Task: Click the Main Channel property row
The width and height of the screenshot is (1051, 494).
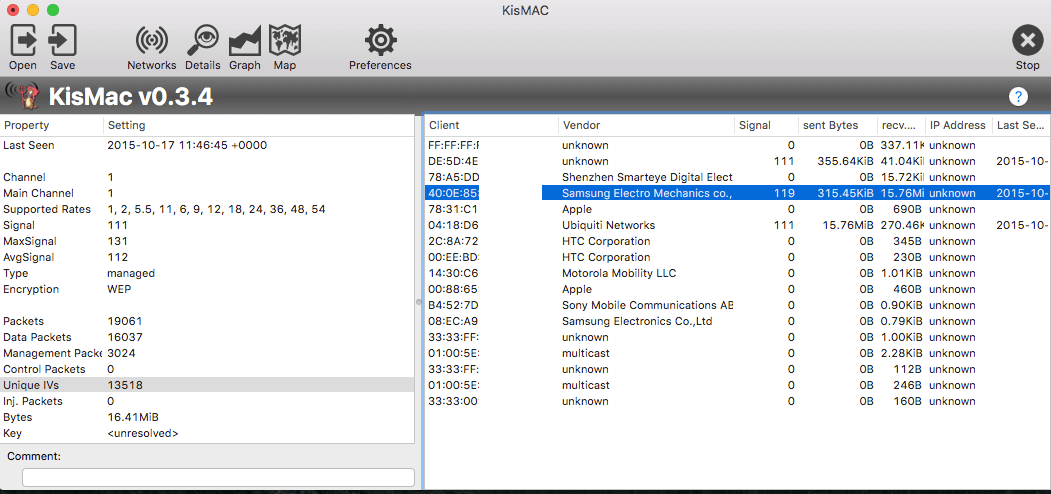Action: pyautogui.click(x=207, y=193)
